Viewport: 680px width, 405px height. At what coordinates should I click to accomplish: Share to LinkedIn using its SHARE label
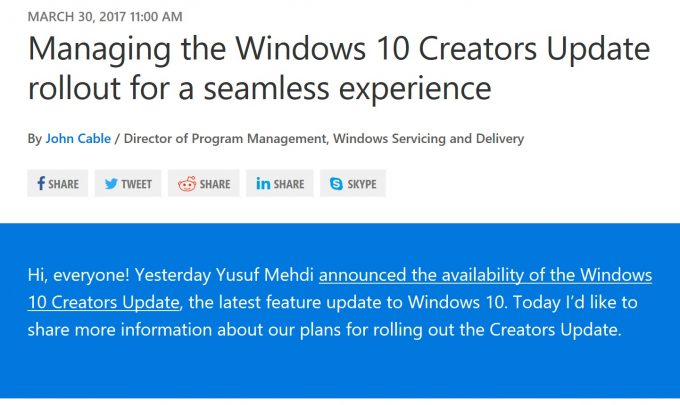289,184
